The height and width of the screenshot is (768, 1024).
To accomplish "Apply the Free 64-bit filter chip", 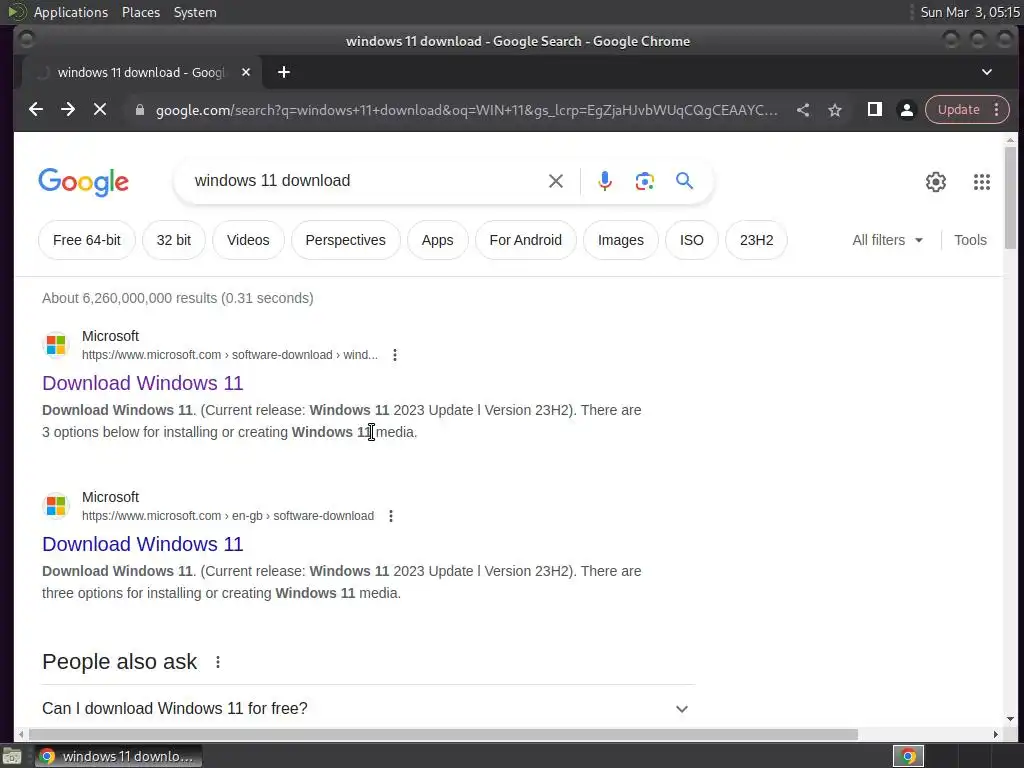I will click(x=87, y=240).
